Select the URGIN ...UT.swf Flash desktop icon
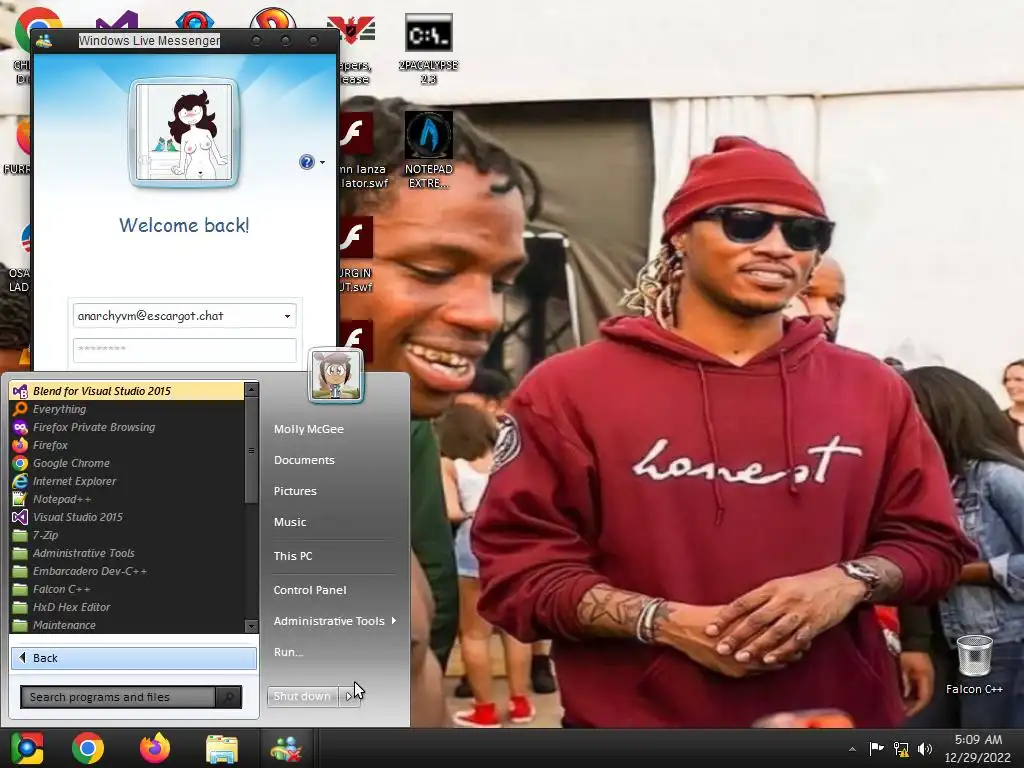 [356, 255]
